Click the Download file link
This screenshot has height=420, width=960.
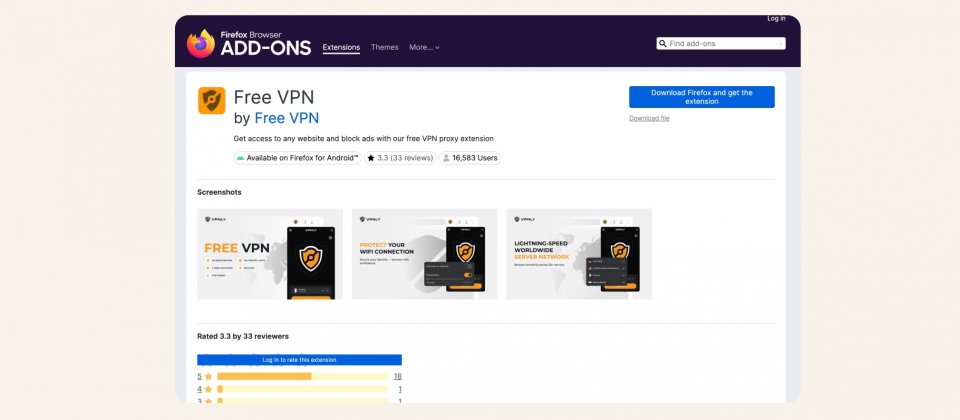coord(649,118)
